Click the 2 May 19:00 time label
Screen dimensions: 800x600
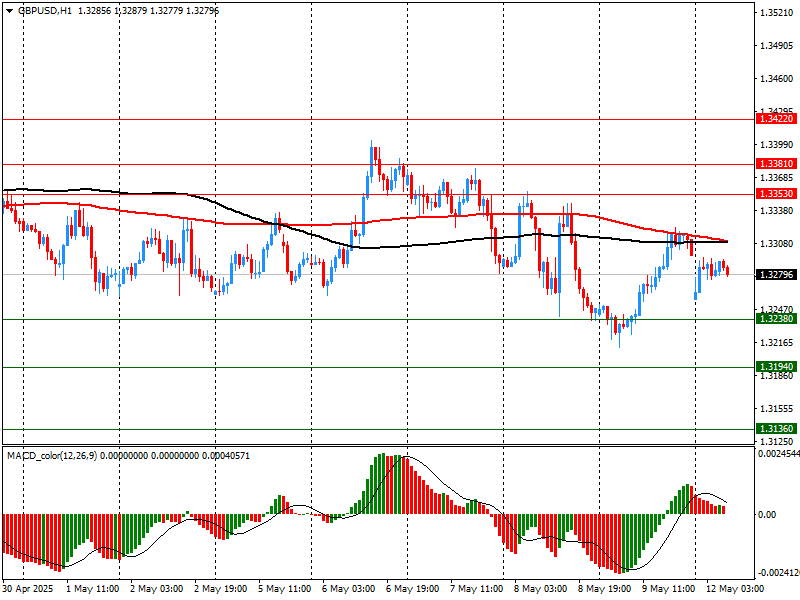(x=218, y=589)
